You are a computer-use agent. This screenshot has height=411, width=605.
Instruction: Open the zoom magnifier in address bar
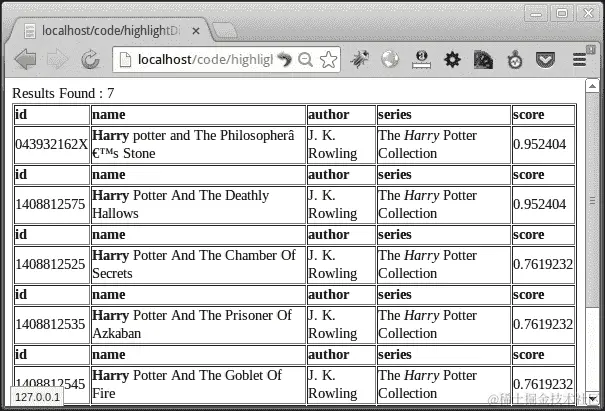pyautogui.click(x=305, y=59)
